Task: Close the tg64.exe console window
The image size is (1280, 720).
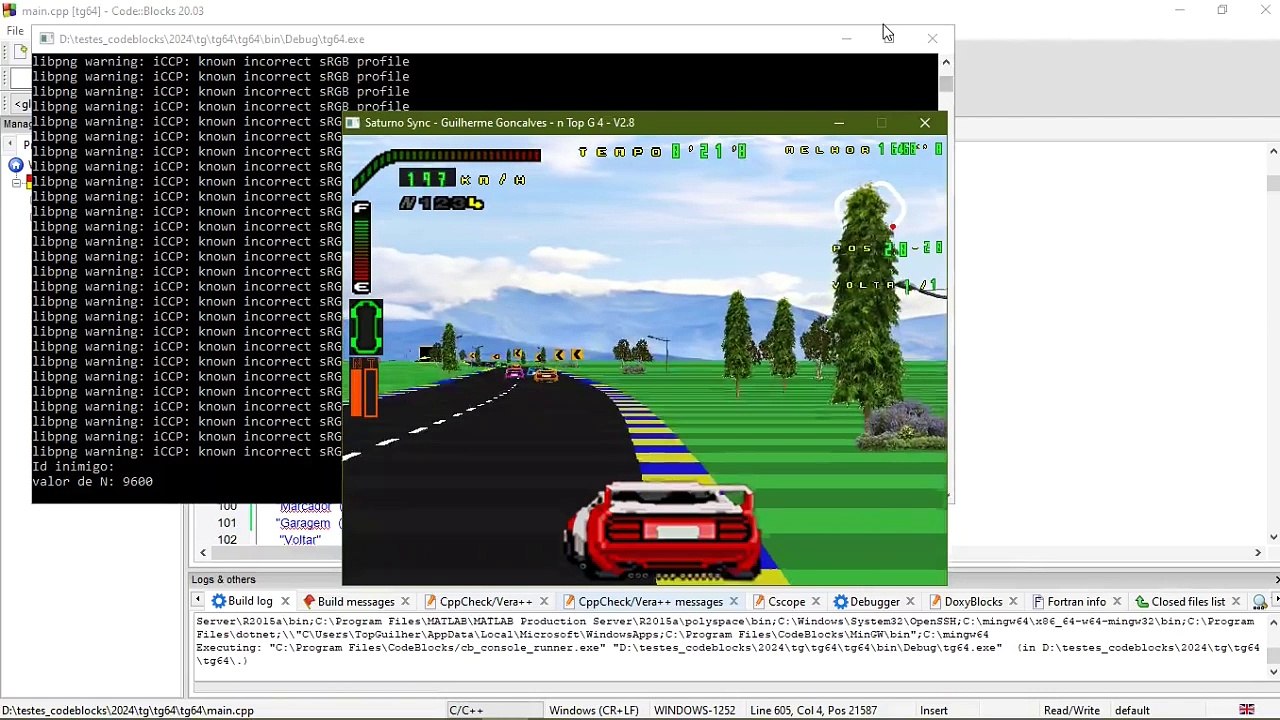Action: click(932, 39)
